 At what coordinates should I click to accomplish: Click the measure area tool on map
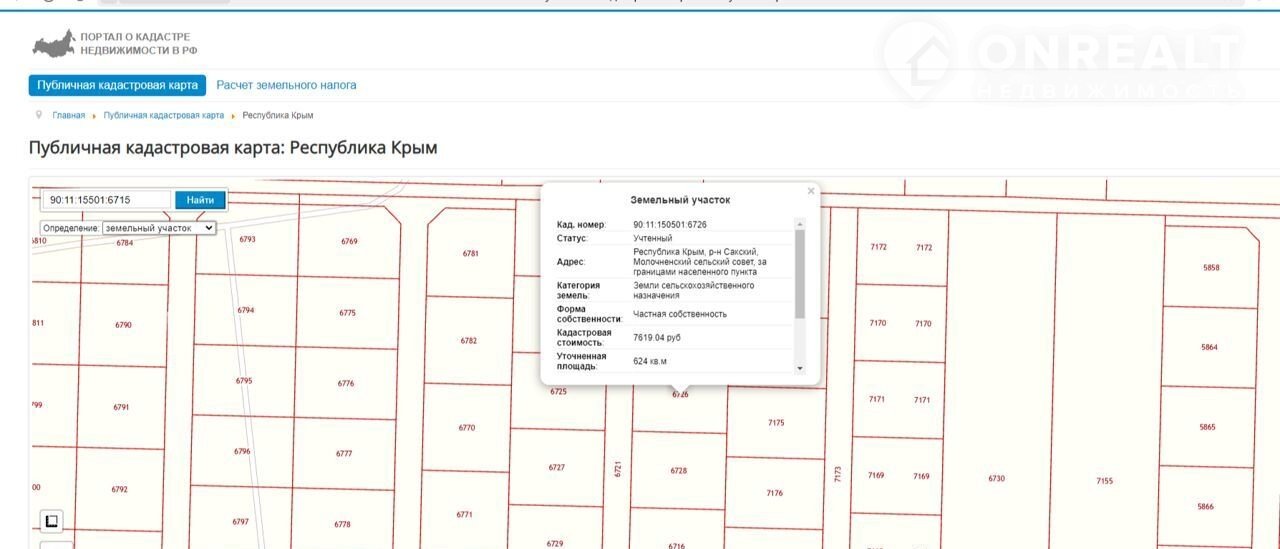pyautogui.click(x=52, y=521)
